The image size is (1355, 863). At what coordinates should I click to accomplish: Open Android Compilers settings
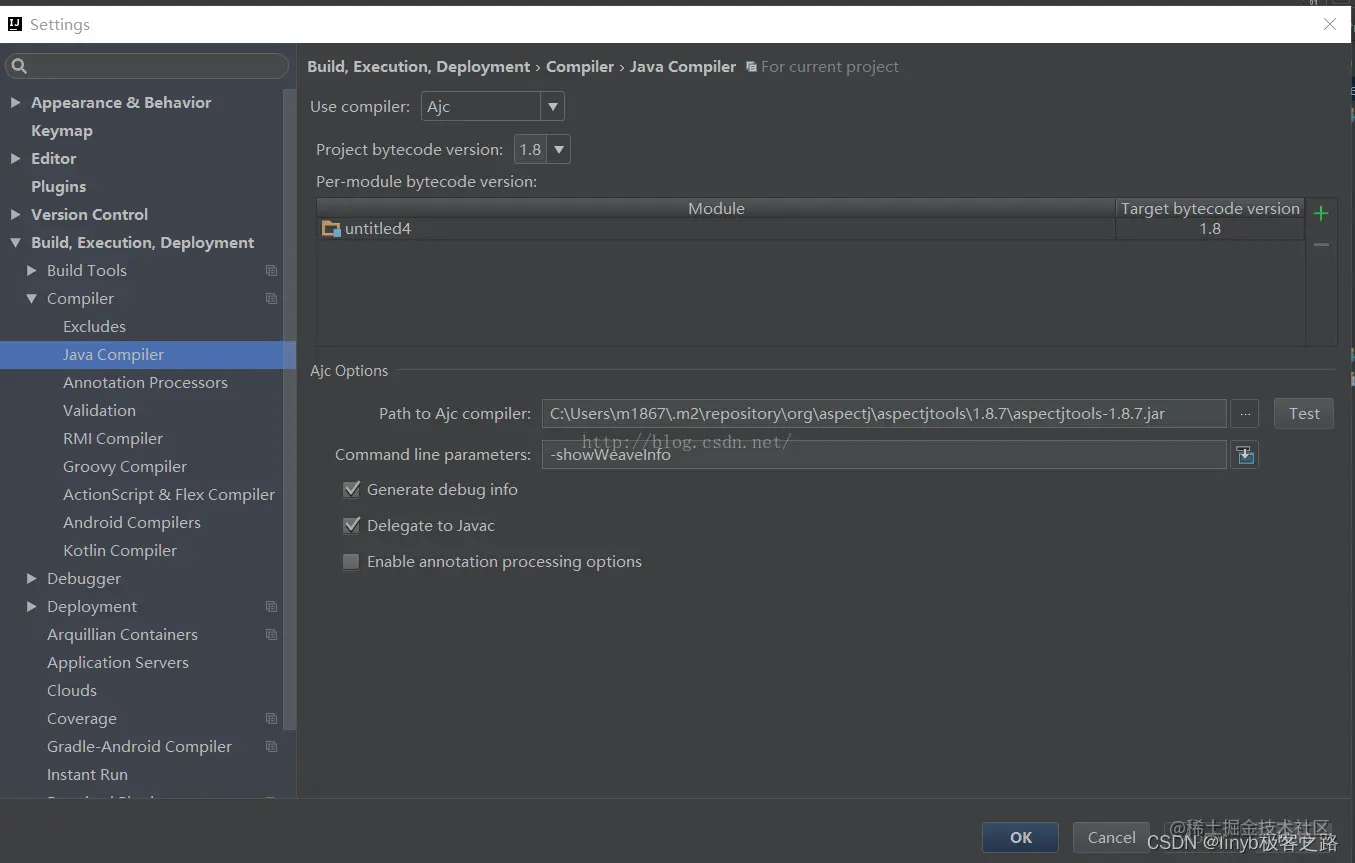(132, 523)
